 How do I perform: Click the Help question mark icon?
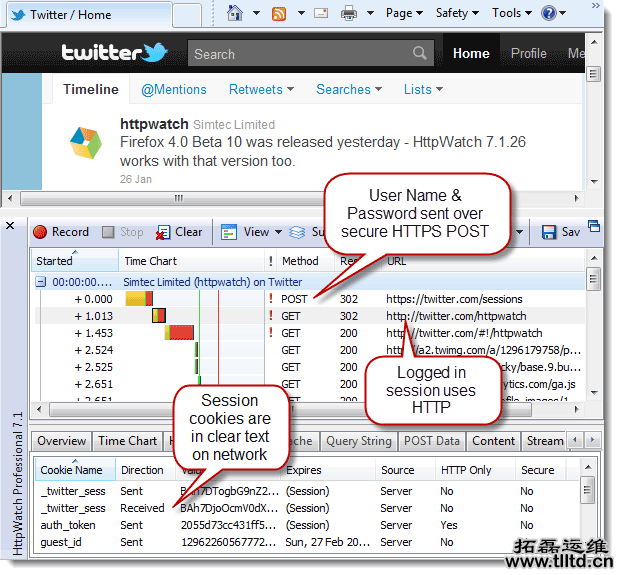click(x=549, y=13)
